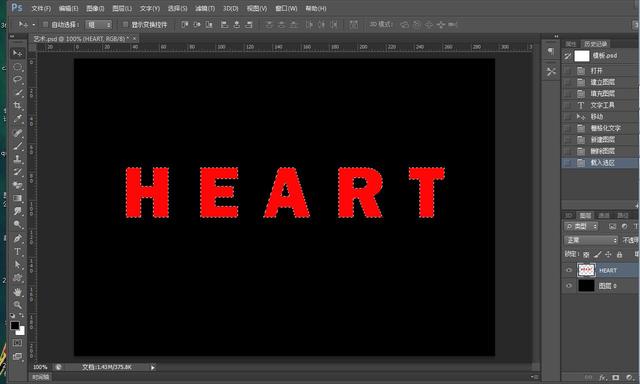The width and height of the screenshot is (640, 384).
Task: Collapse the right panels double-arrow
Action: pos(556,36)
